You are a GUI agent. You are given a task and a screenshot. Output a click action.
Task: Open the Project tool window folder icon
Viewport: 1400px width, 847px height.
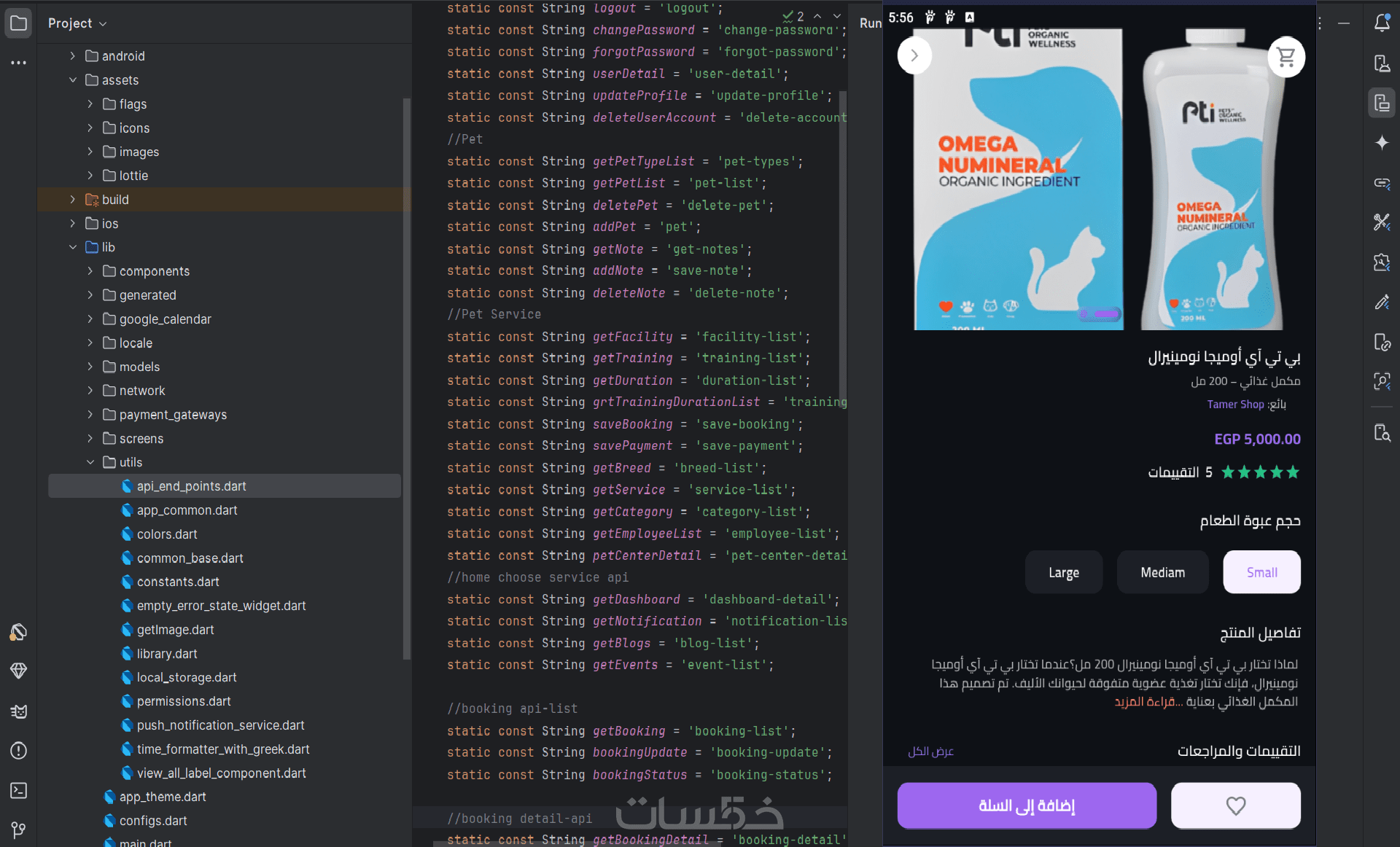tap(19, 23)
